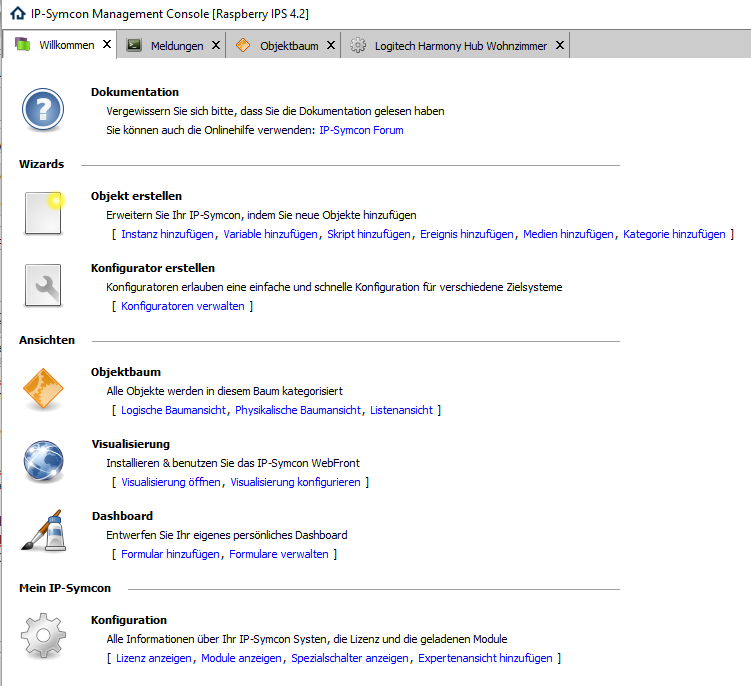Image resolution: width=751 pixels, height=686 pixels.
Task: Close the Willkommen tab
Action: 104,45
